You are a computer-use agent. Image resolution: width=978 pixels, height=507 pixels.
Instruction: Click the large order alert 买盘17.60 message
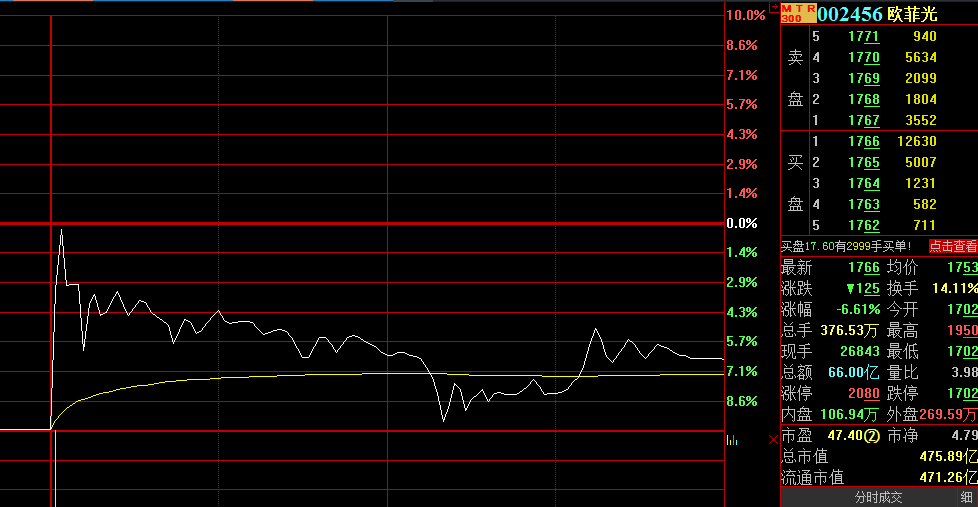point(847,246)
